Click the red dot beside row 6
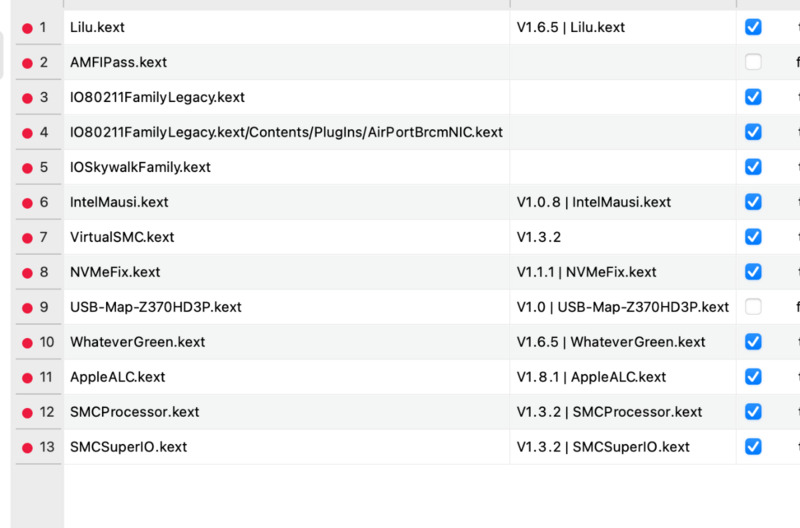Image resolution: width=800 pixels, height=528 pixels. (27, 203)
